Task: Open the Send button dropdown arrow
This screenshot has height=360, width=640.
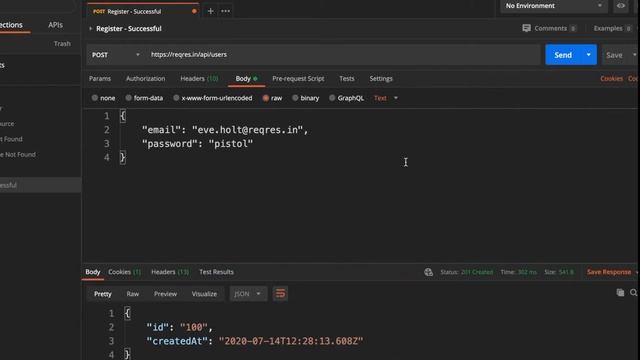Action: (x=589, y=55)
